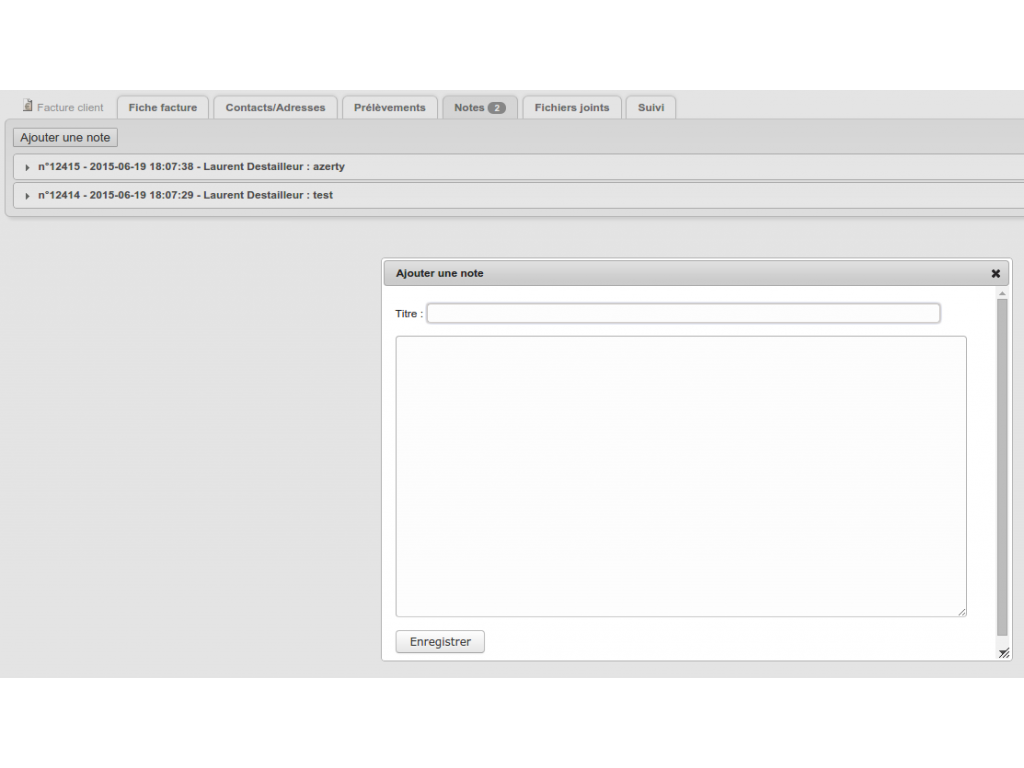Click the note count badge 2
1024x768 pixels.
pos(496,108)
